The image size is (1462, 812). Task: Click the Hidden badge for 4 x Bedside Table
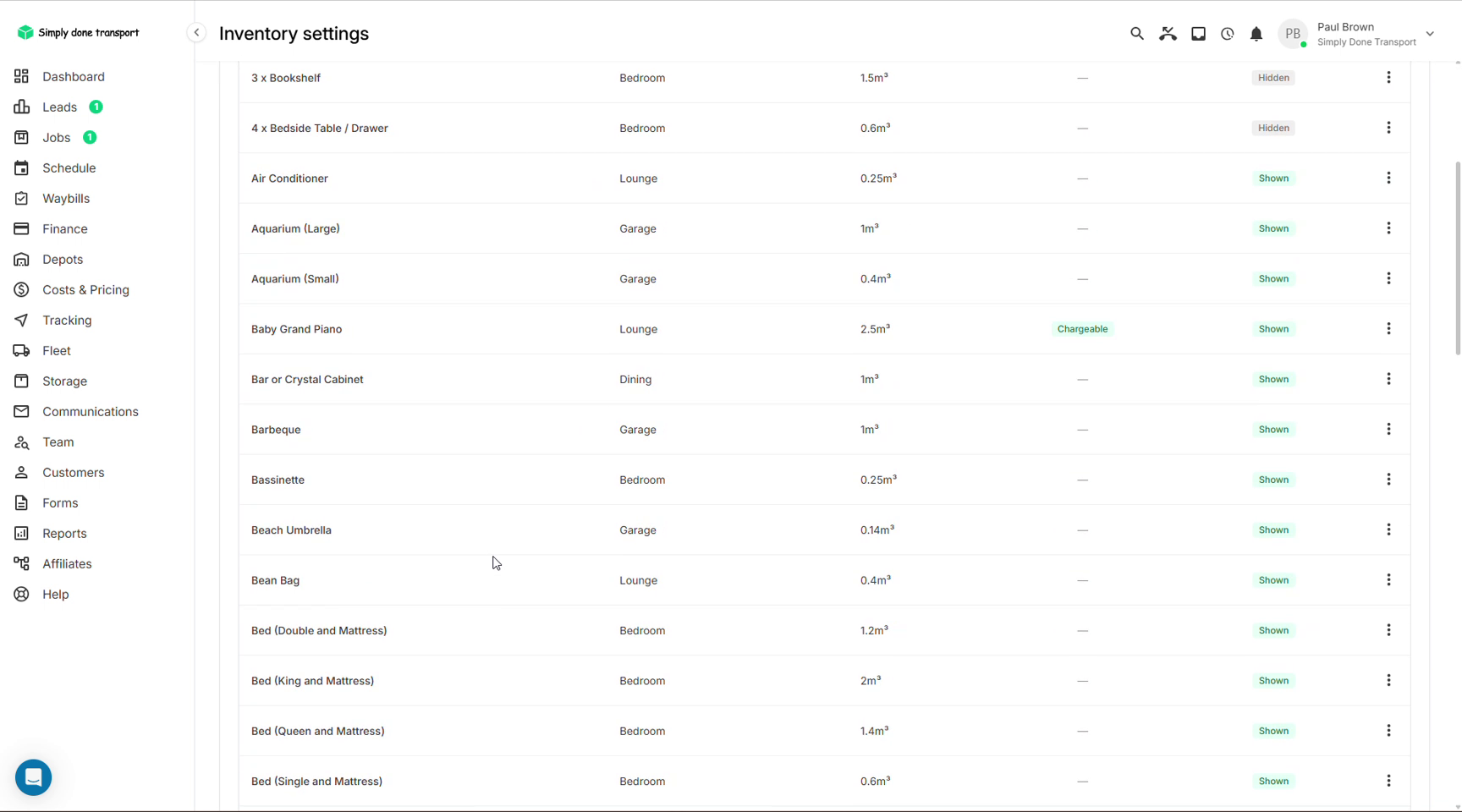1273,128
